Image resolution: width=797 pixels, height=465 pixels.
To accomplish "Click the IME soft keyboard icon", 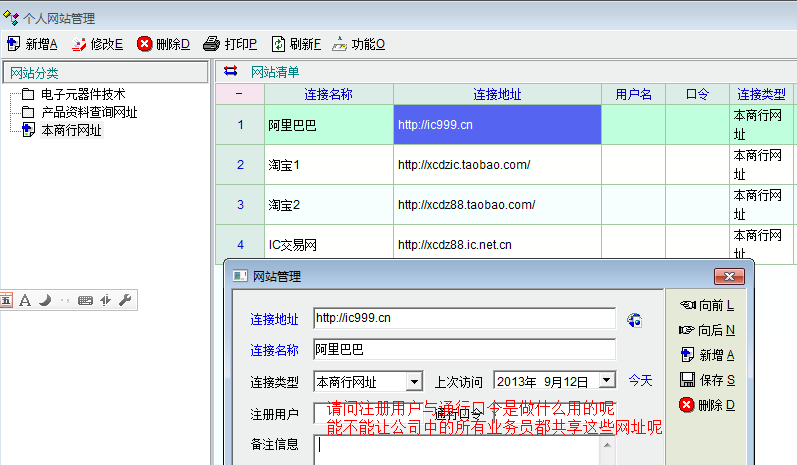I will (85, 300).
